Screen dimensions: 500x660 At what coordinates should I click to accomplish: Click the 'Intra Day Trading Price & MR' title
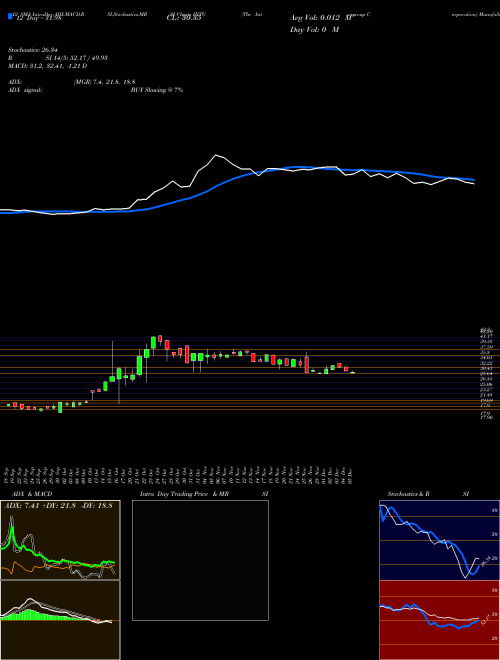tap(185, 494)
